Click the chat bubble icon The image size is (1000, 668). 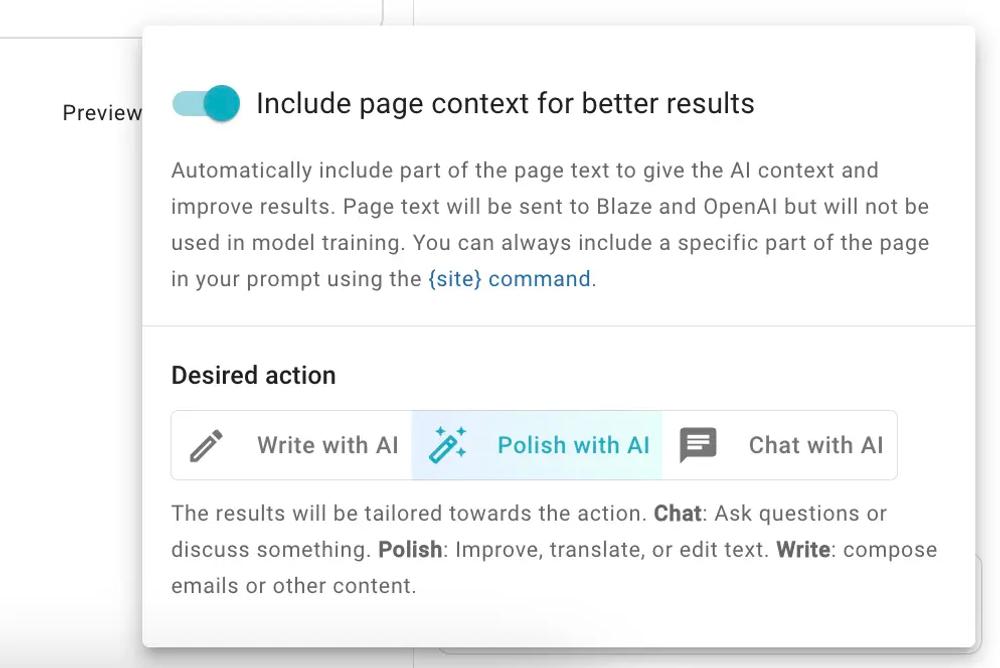pyautogui.click(x=698, y=445)
